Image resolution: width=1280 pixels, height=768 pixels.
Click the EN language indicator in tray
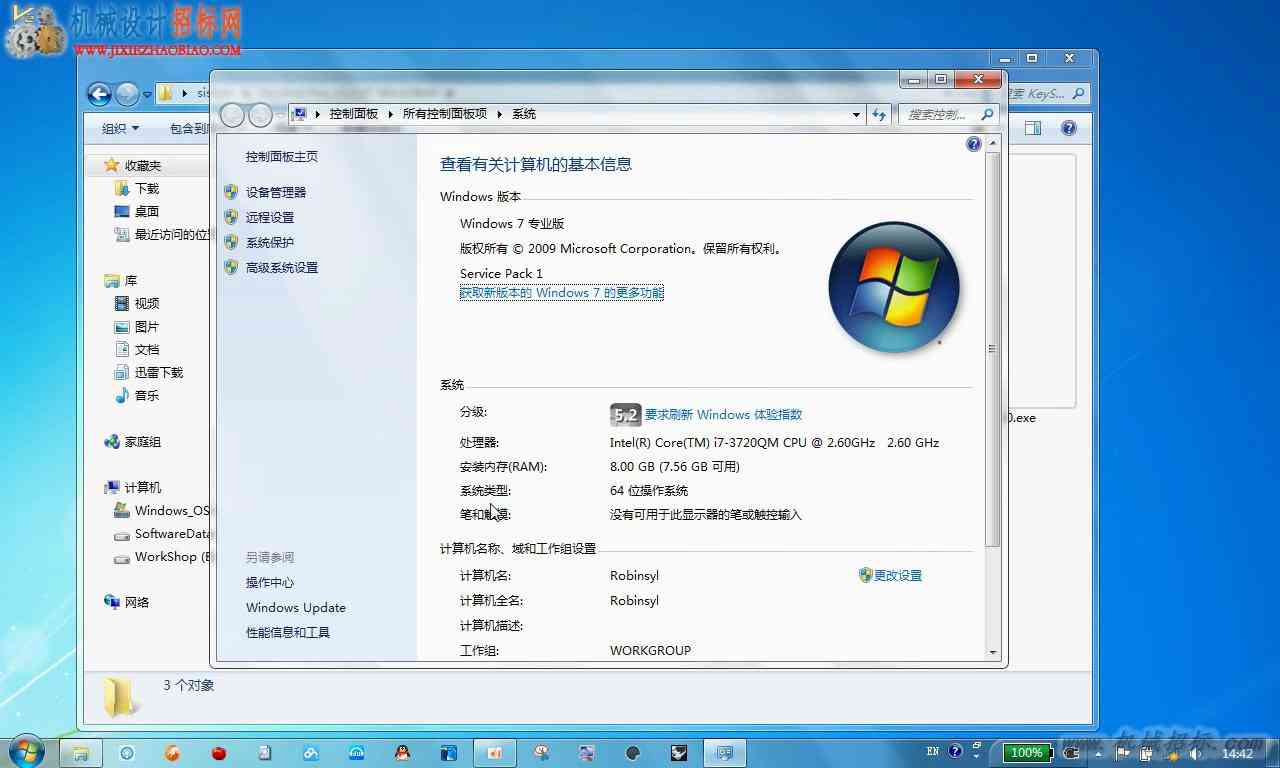933,751
